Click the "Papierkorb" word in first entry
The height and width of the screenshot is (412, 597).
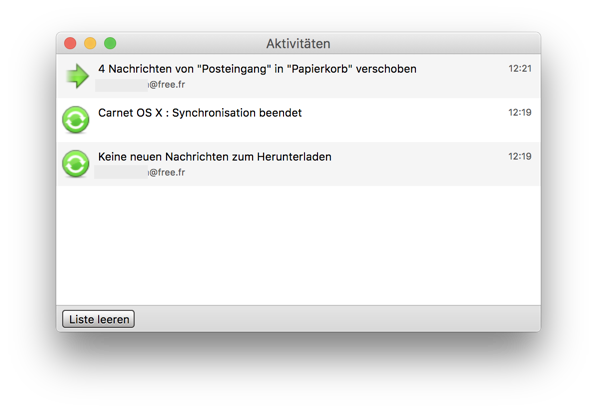(x=319, y=69)
